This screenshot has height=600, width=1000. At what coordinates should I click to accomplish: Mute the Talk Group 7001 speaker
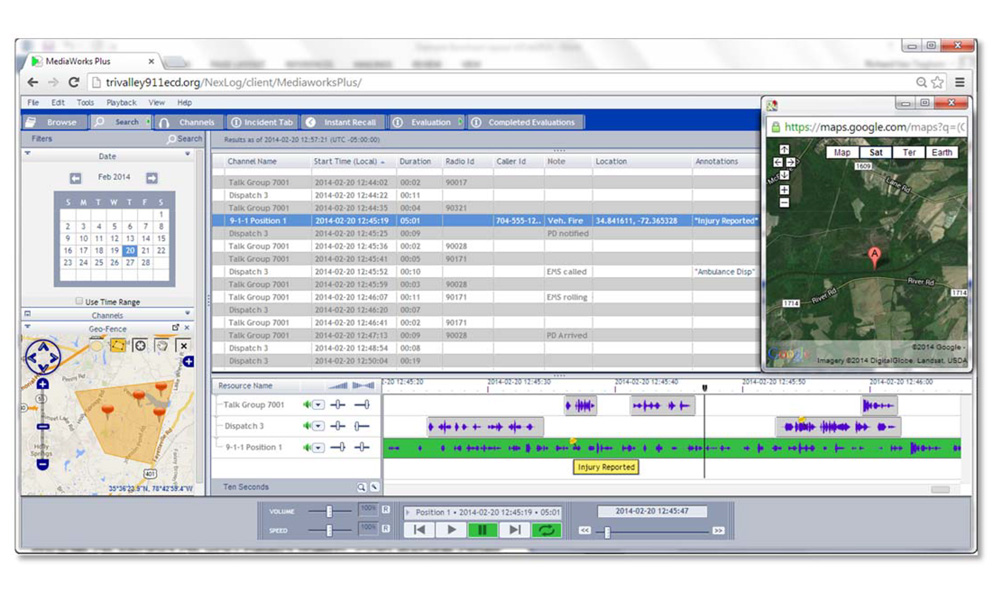[308, 405]
